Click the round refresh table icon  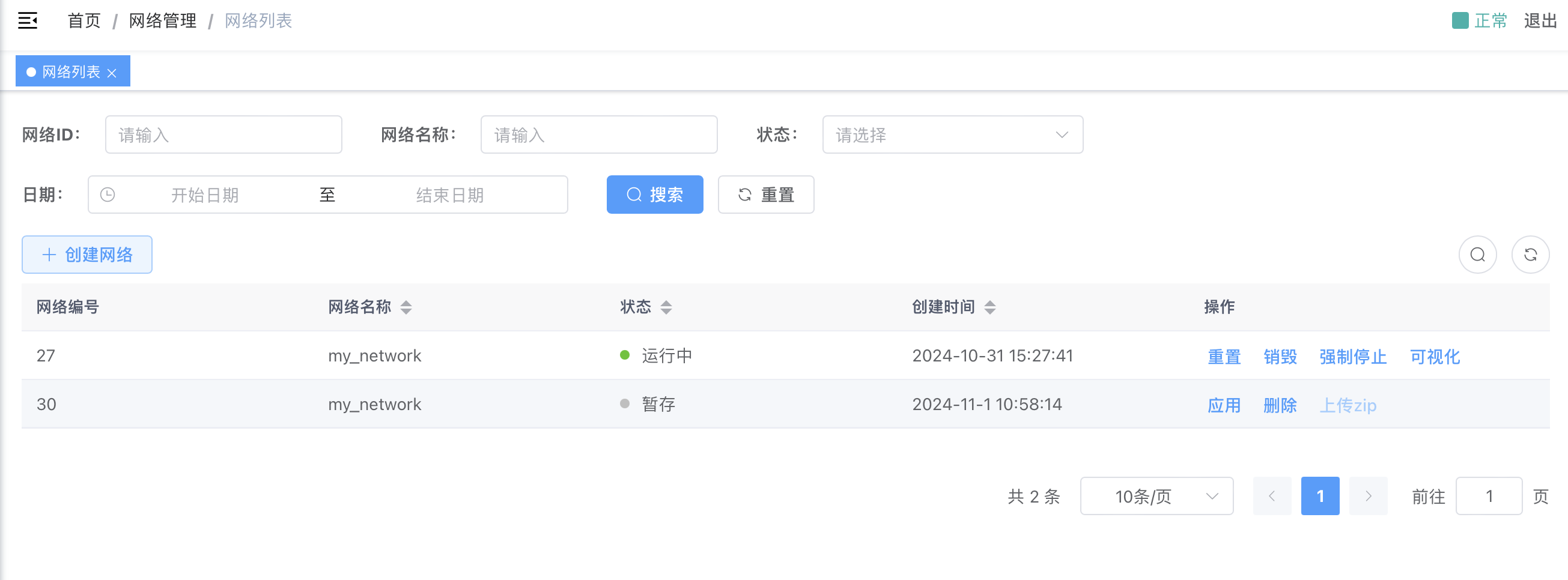(1530, 255)
